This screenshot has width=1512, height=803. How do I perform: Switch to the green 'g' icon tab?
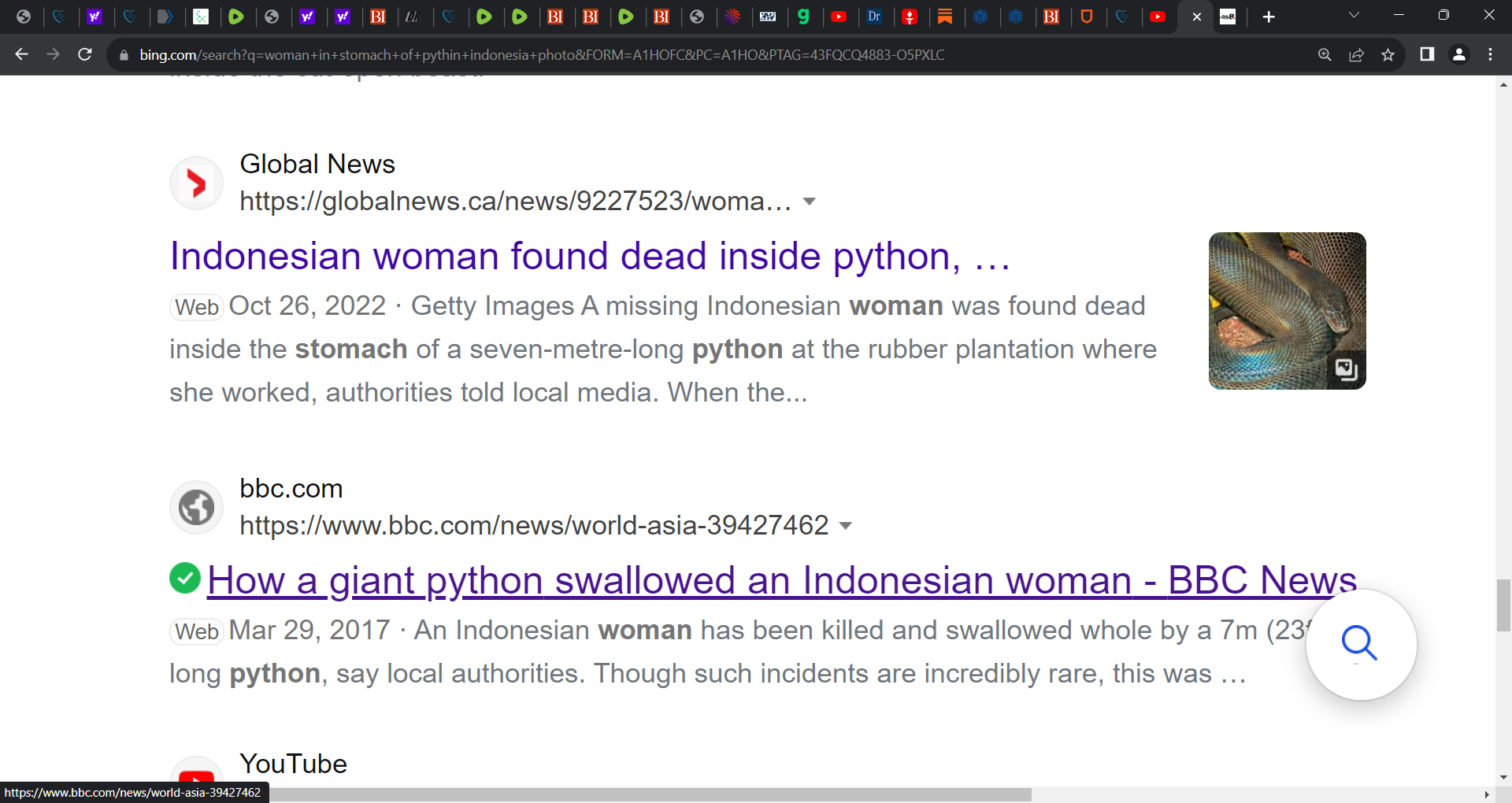tap(803, 17)
